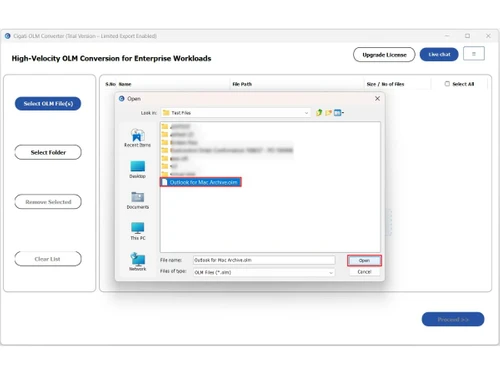Click the Size / No of Files header
Viewport: 500px width, 375px height.
click(385, 84)
